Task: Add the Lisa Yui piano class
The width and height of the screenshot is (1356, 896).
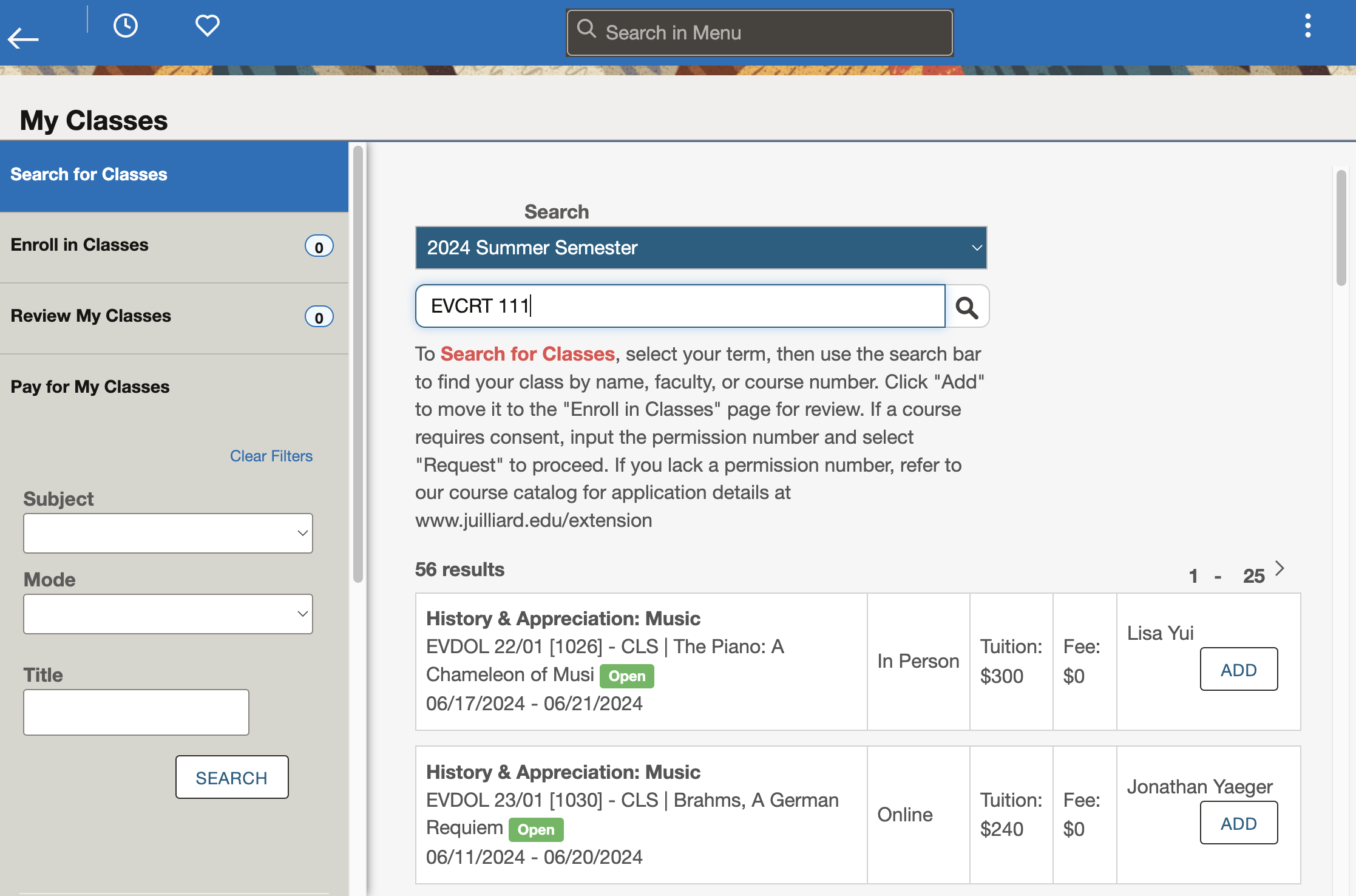Action: click(1239, 670)
